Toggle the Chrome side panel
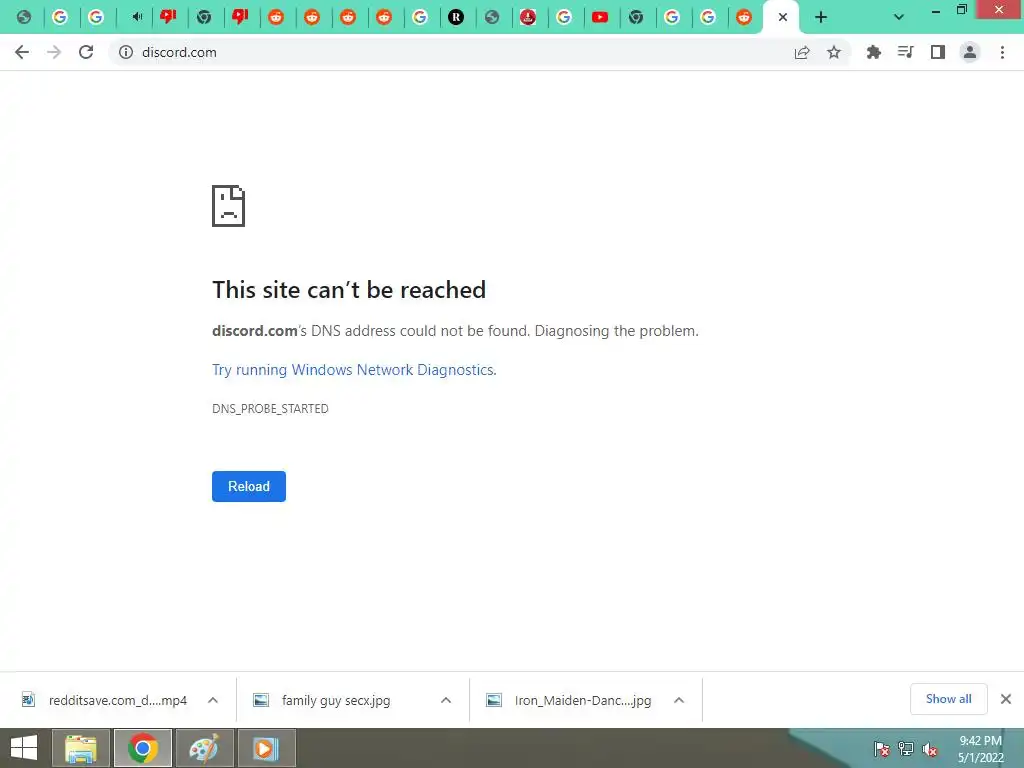The height and width of the screenshot is (768, 1024). pos(938,52)
